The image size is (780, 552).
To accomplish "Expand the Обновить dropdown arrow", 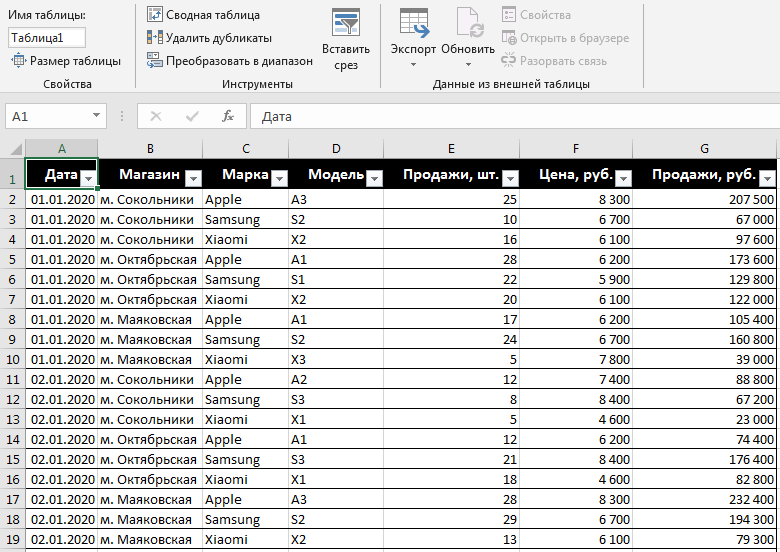I will [x=468, y=65].
